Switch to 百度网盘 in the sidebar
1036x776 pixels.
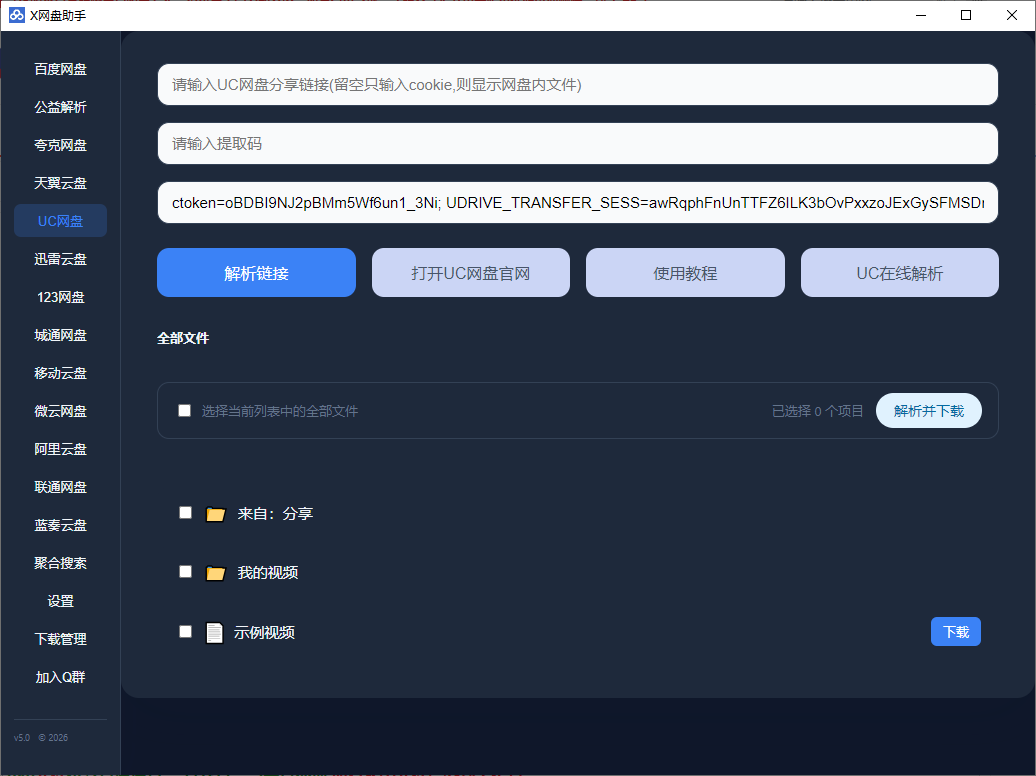(60, 69)
